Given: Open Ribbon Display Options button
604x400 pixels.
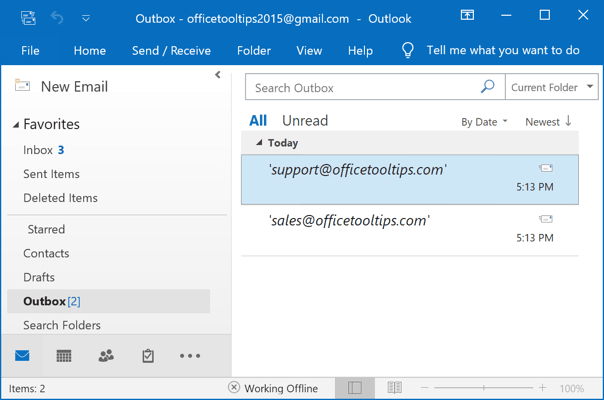Looking at the screenshot, I should tap(467, 15).
